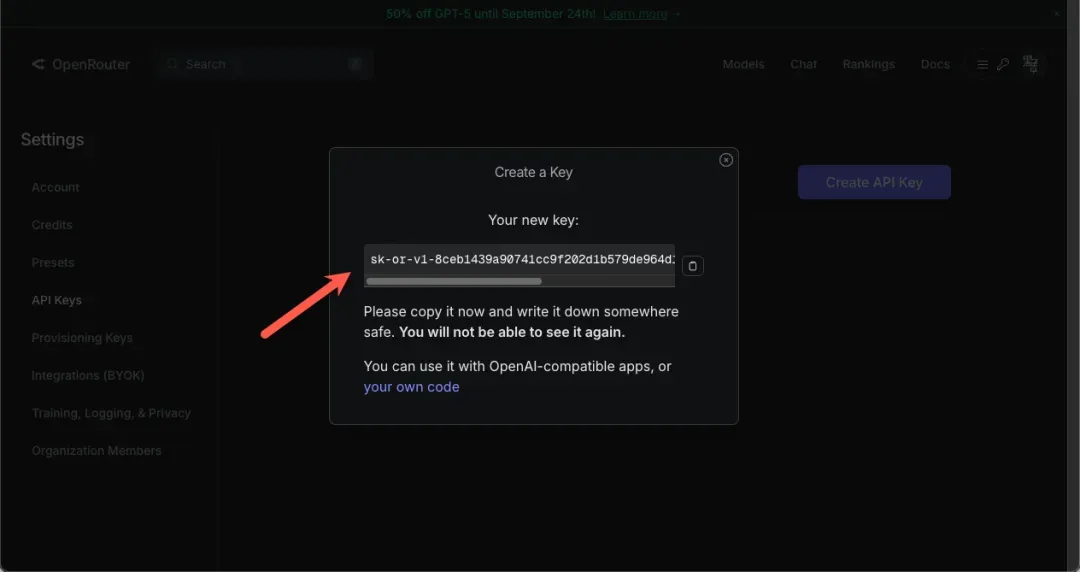1080x572 pixels.
Task: Click the horizontal scrollbar under the key
Action: [x=455, y=282]
